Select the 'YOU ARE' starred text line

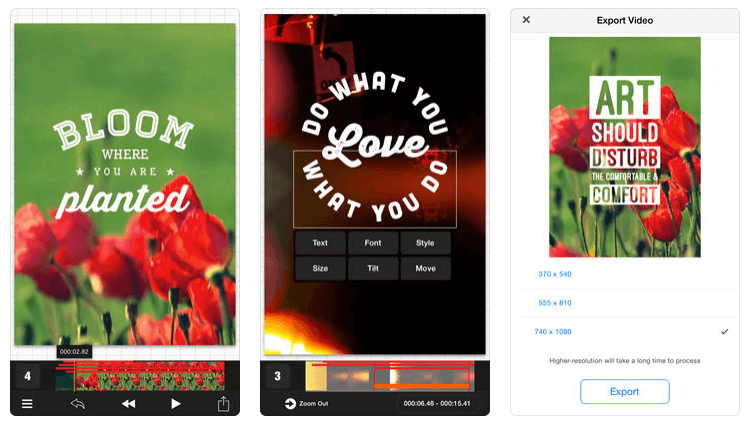pos(125,172)
